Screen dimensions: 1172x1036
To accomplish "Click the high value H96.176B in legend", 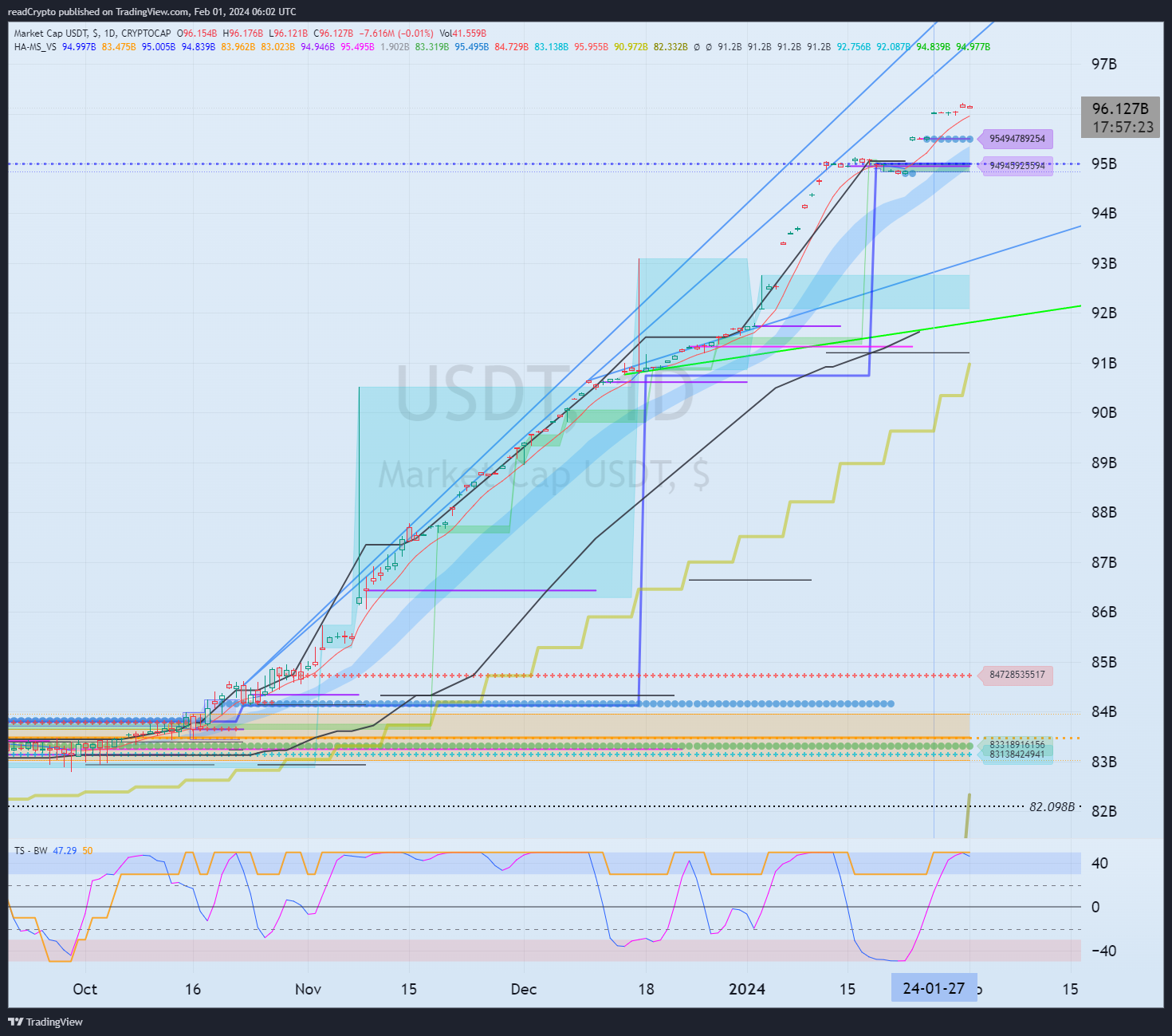I will pyautogui.click(x=243, y=33).
